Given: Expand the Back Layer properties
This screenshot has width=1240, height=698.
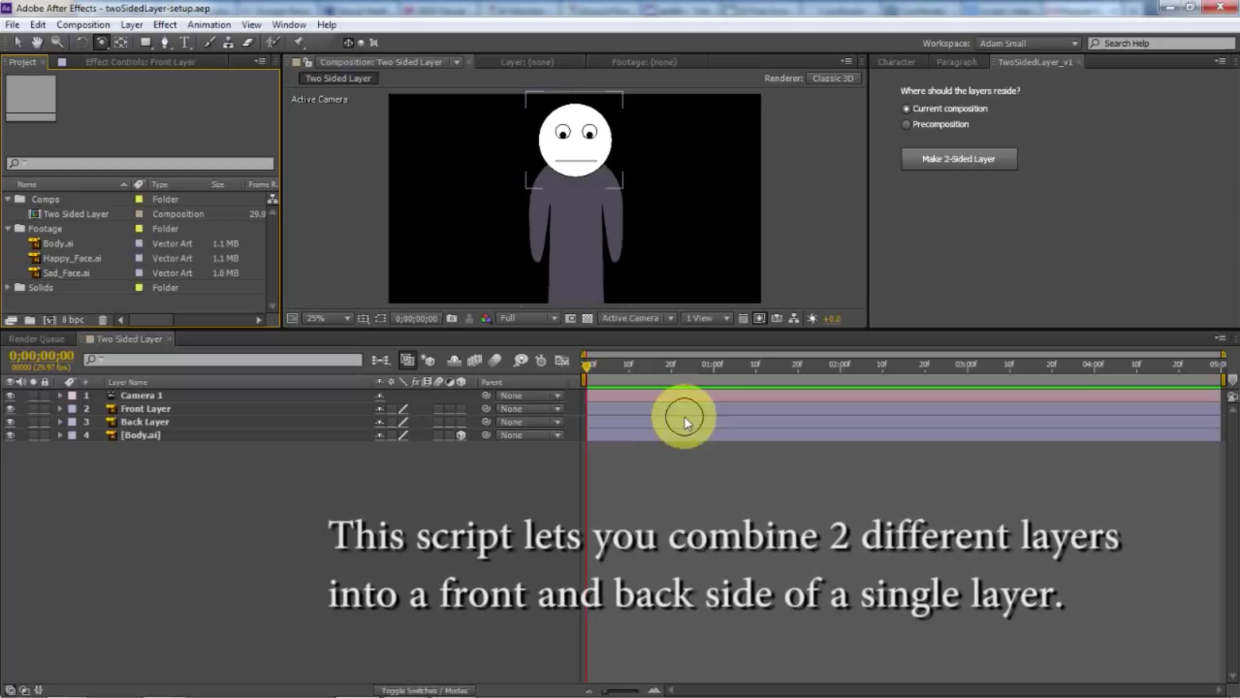Looking at the screenshot, I should tap(59, 422).
